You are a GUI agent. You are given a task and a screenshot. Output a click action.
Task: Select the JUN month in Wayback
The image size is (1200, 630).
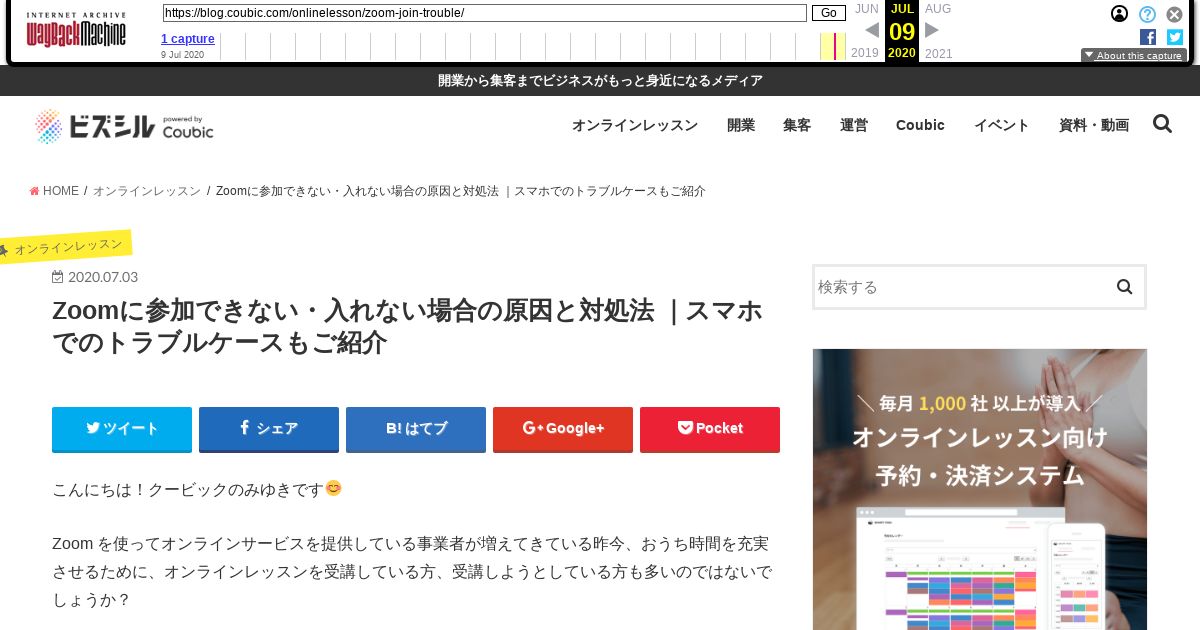coord(866,9)
